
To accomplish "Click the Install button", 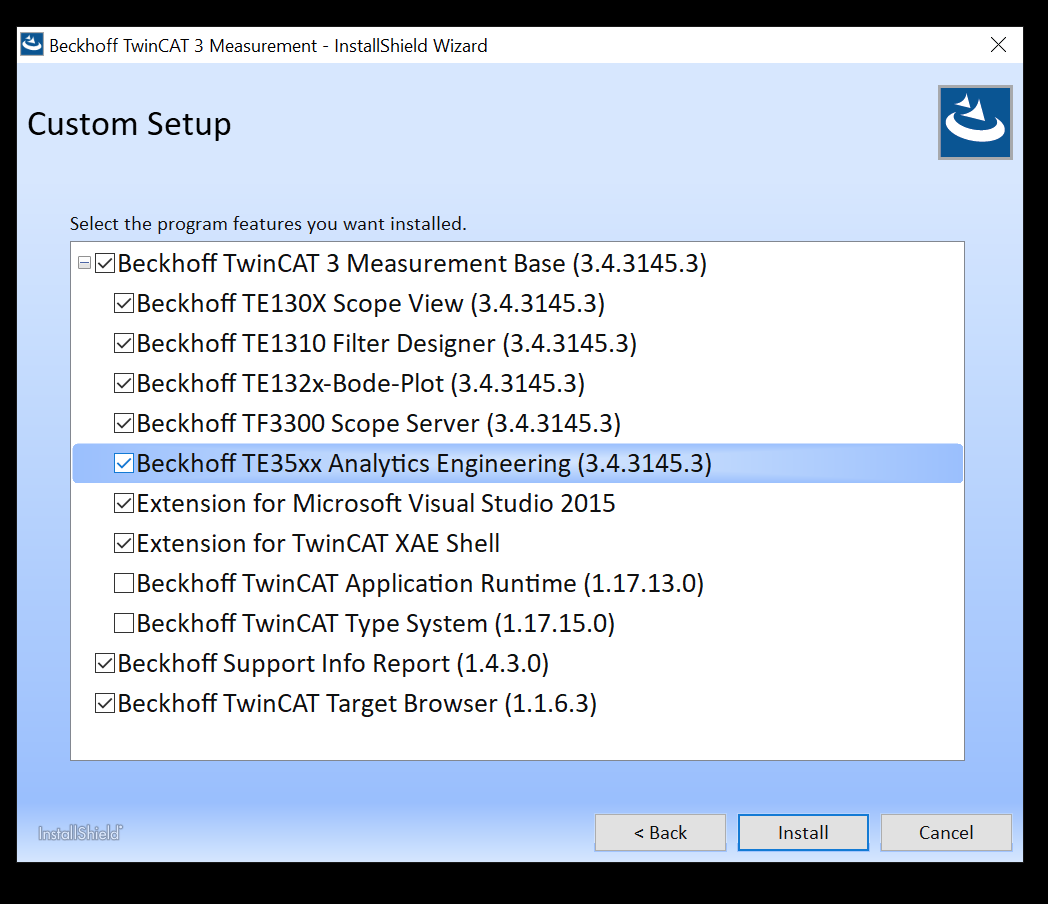I will (803, 833).
